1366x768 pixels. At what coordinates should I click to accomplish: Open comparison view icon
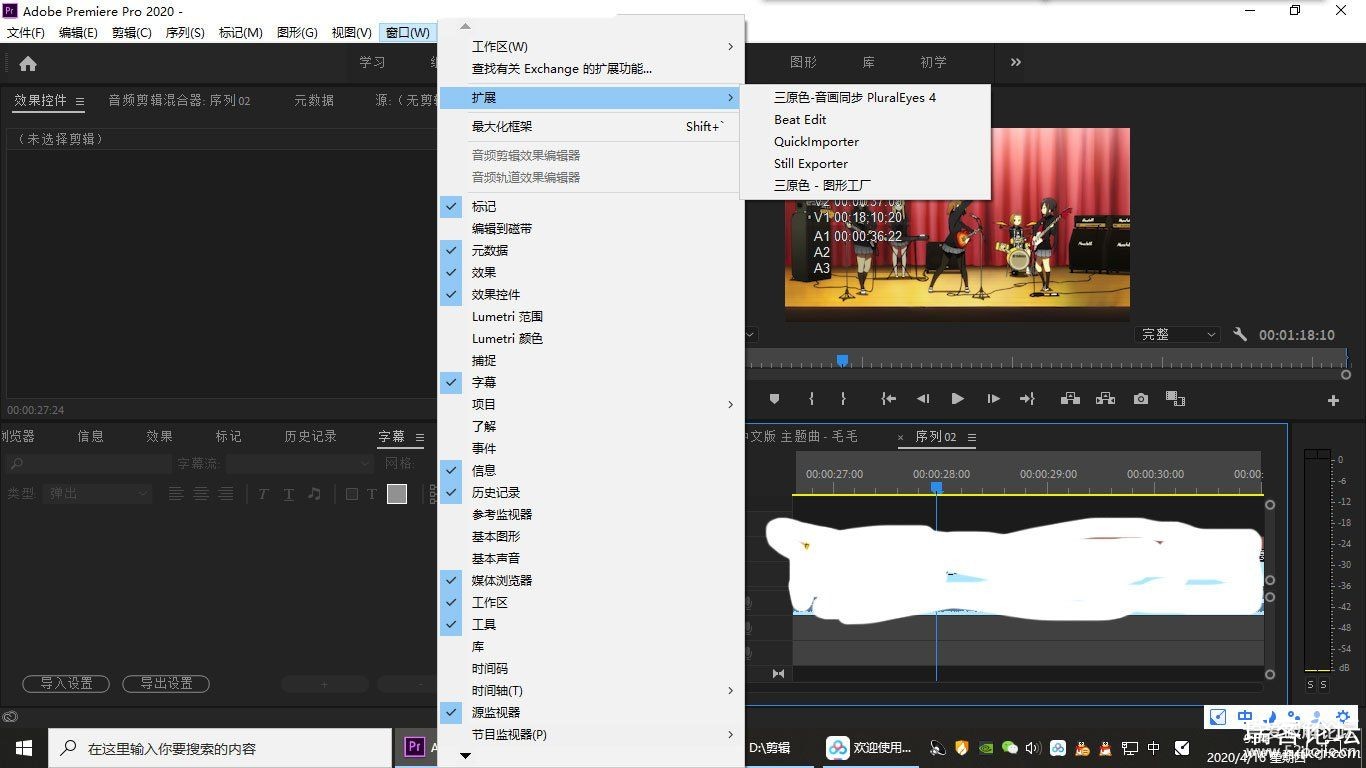[1175, 399]
